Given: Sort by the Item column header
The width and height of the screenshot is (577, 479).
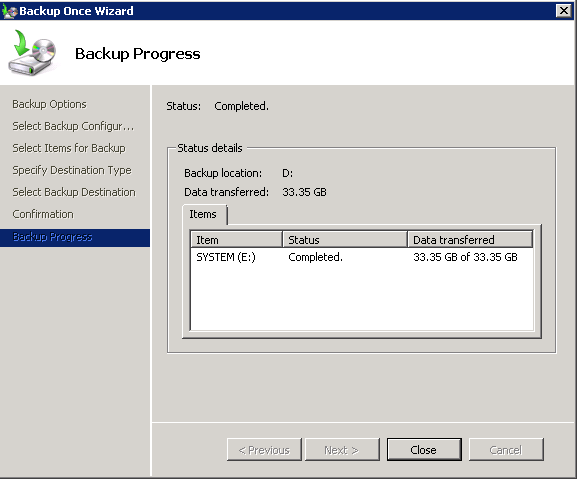Looking at the screenshot, I should click(x=237, y=240).
